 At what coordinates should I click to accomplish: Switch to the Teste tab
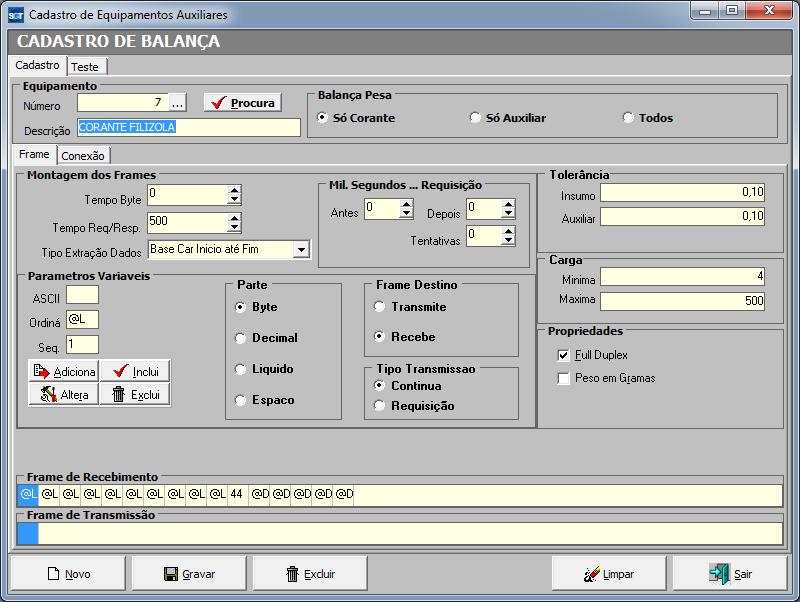coord(85,66)
